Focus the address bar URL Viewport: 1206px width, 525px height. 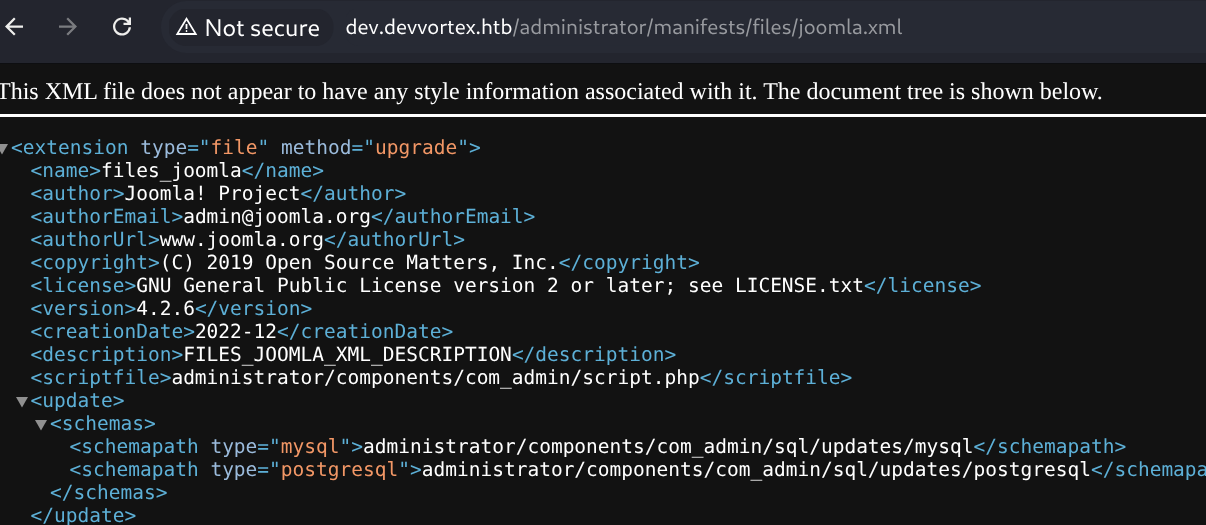pyautogui.click(x=623, y=28)
